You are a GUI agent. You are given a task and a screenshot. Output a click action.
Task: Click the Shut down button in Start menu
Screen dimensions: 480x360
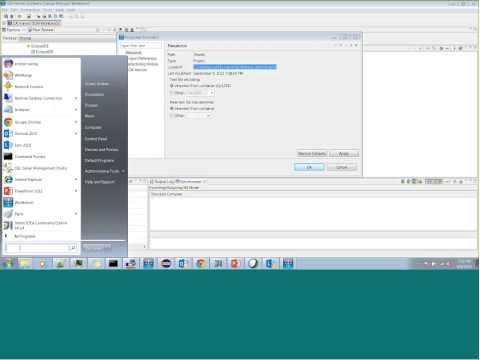(x=97, y=247)
